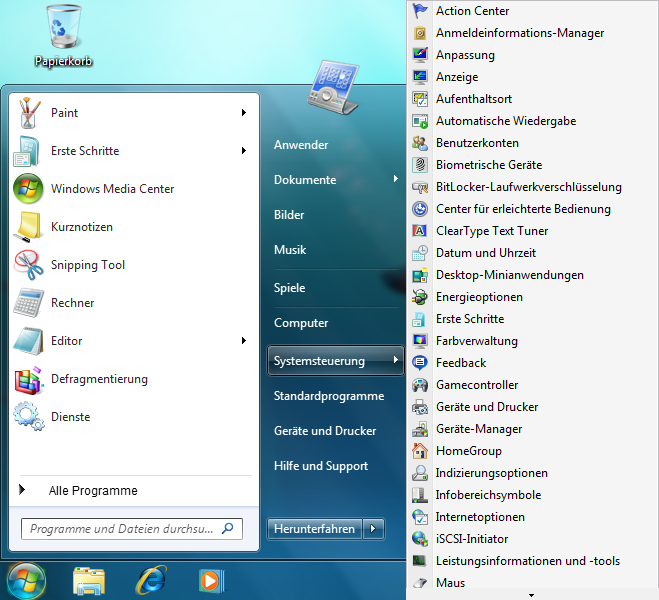Screen dimensions: 659x600
Task: Select Indizierungsoptionen
Action: coord(491,473)
